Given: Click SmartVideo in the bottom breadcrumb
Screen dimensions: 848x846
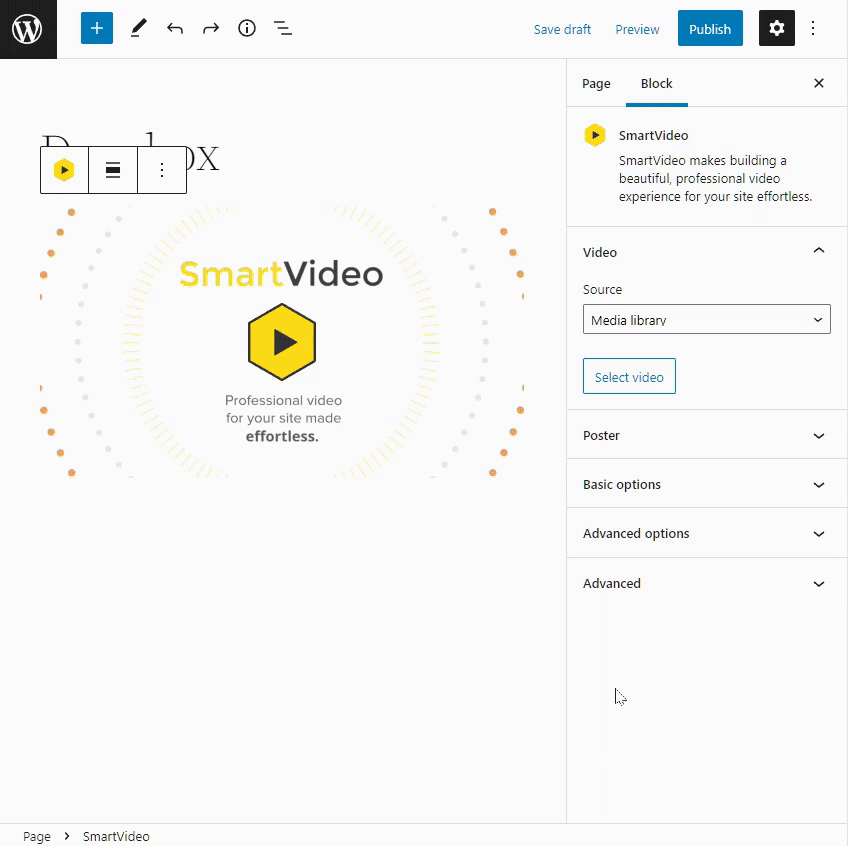Looking at the screenshot, I should [116, 836].
